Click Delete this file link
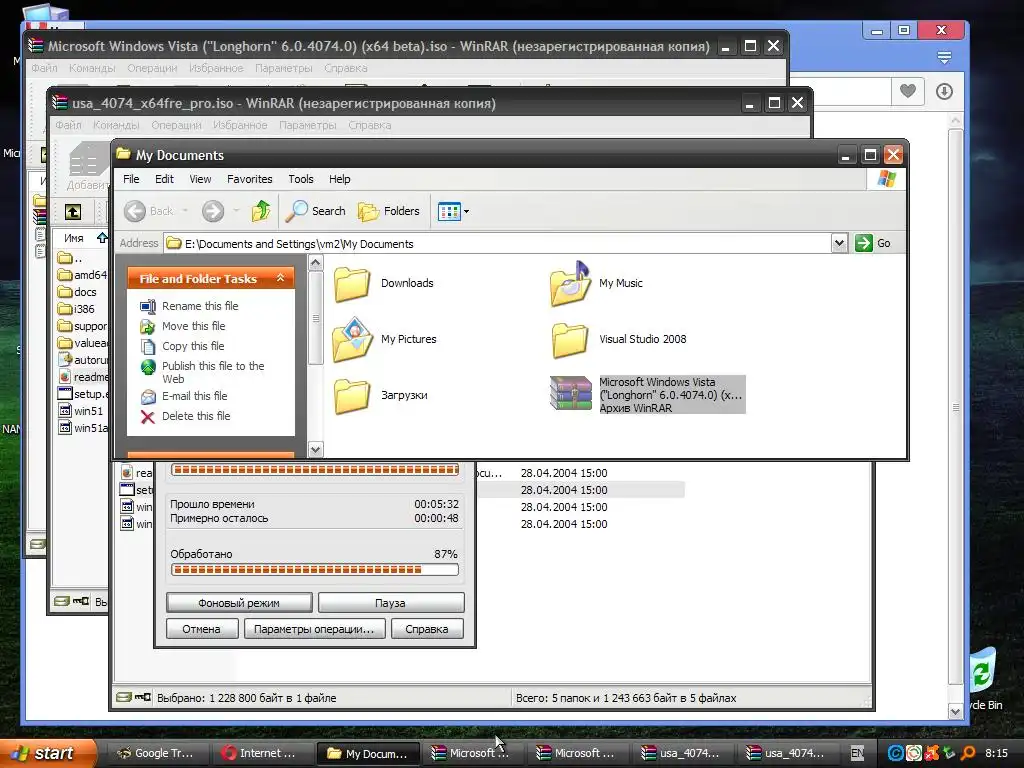1024x768 pixels. (196, 416)
